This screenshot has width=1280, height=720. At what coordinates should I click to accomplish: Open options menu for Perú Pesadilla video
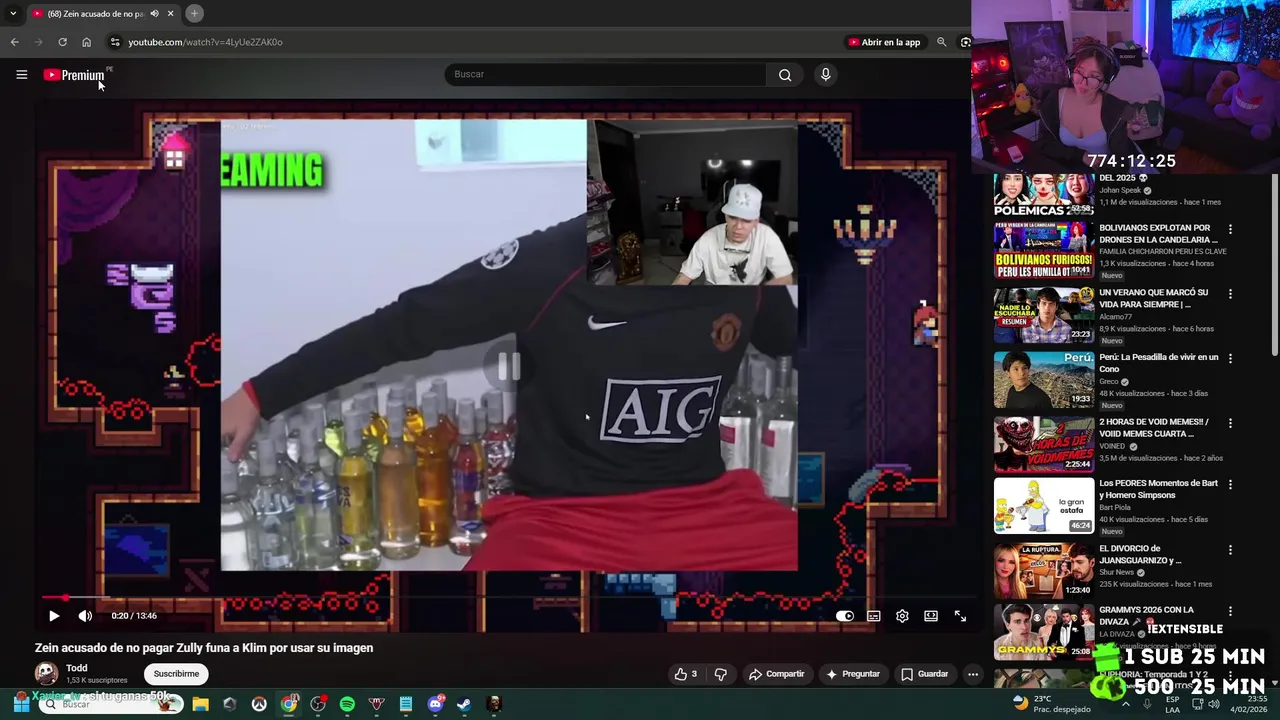point(1230,358)
